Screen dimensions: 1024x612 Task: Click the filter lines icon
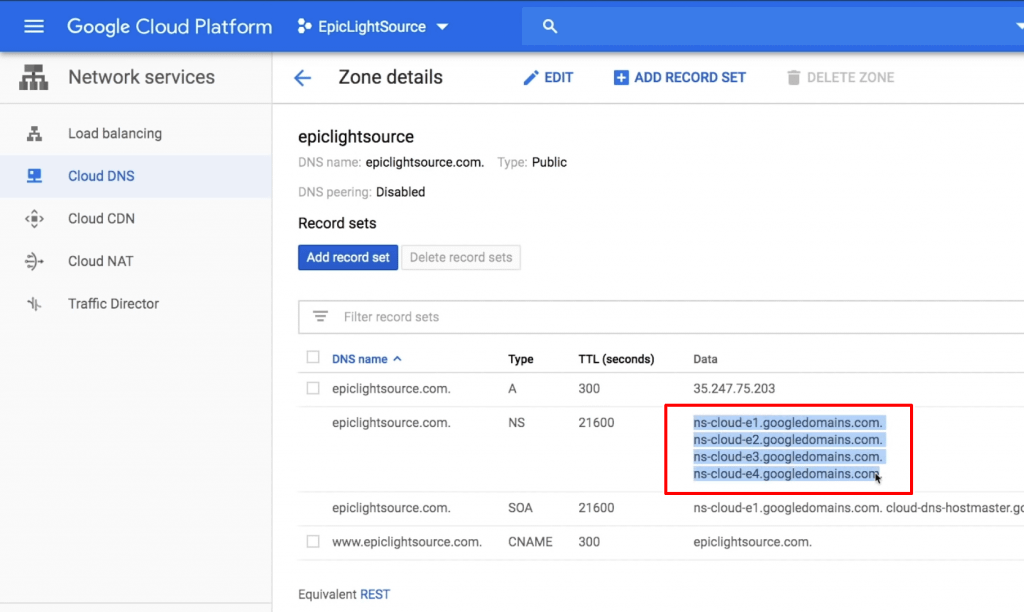(320, 316)
